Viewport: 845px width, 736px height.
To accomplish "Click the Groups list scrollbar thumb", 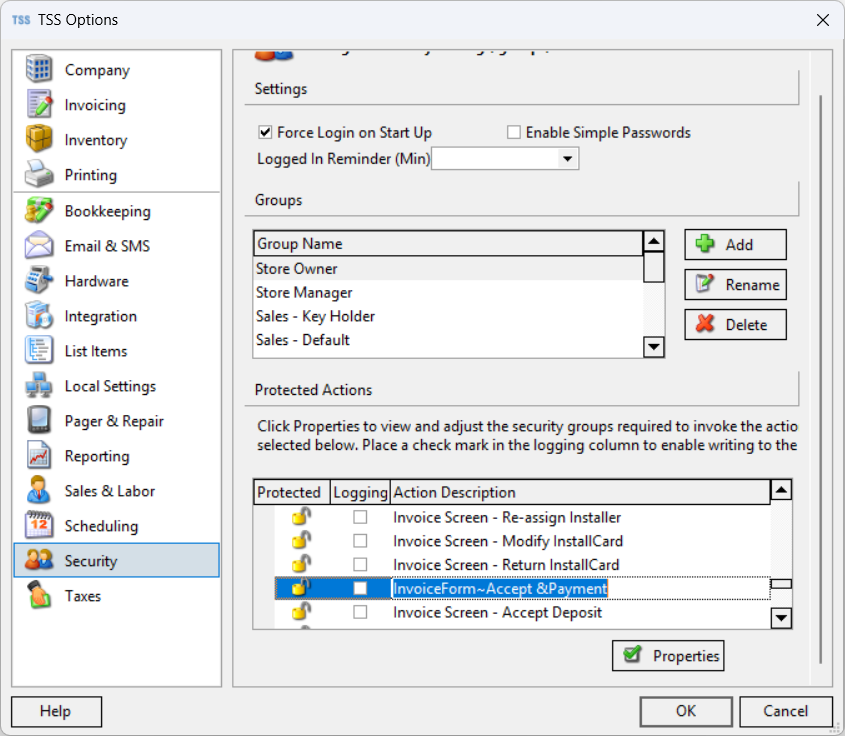I will pyautogui.click(x=653, y=268).
